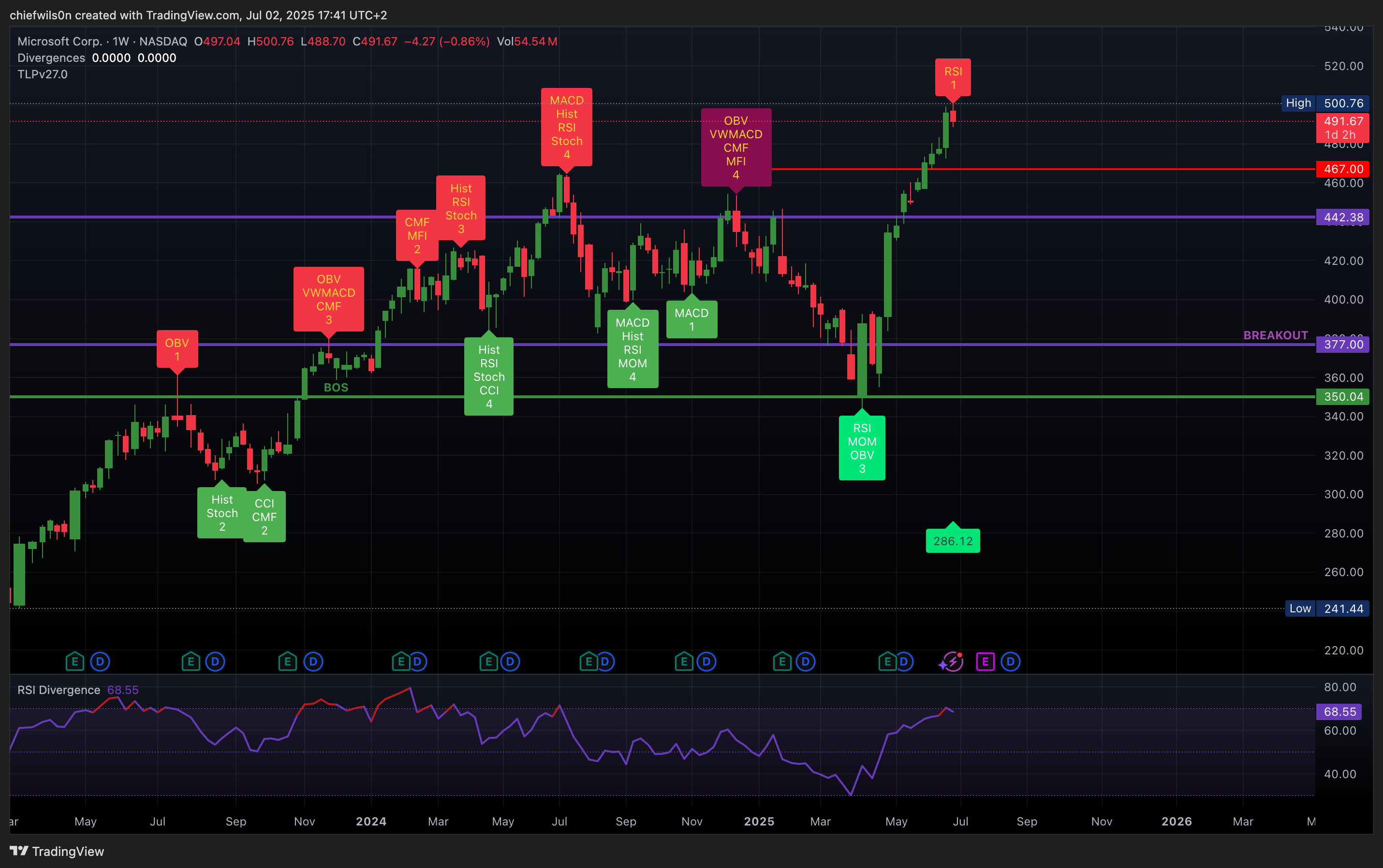The width and height of the screenshot is (1383, 868).
Task: Click the 'Microsoft Corp. · 1W · NASDAQ' title
Action: (x=102, y=42)
